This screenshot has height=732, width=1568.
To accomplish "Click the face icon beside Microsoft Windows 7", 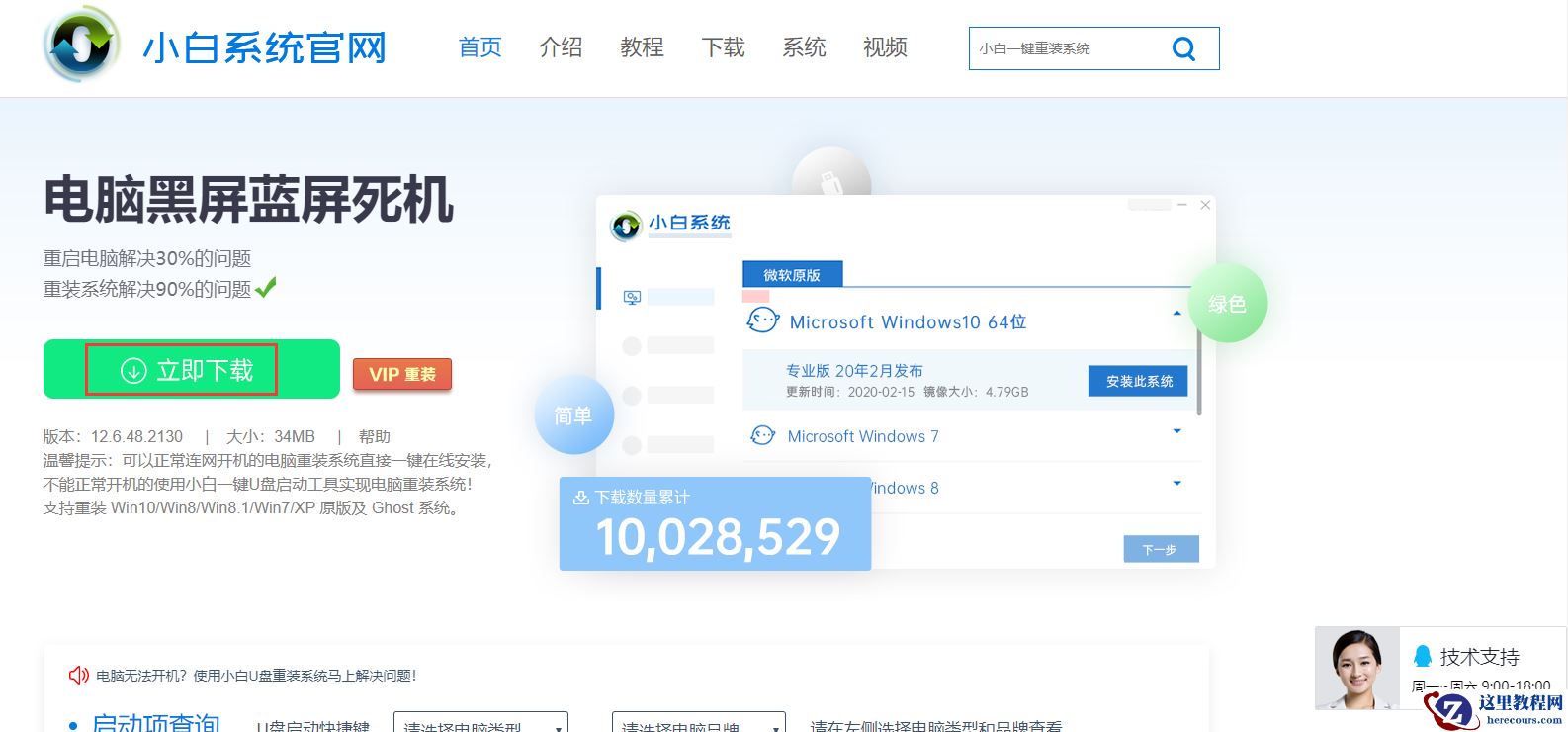I will tap(763, 435).
